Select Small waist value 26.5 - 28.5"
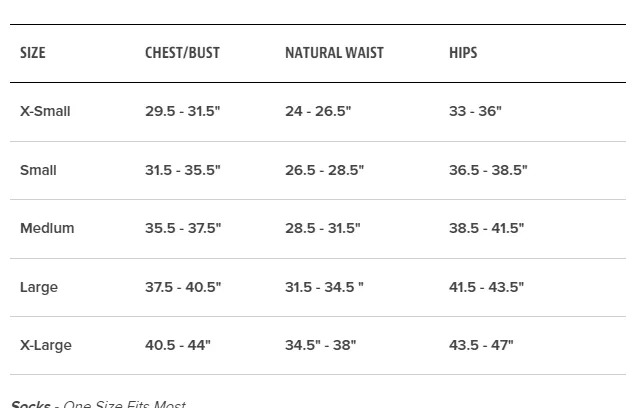The image size is (632, 408). [x=324, y=170]
